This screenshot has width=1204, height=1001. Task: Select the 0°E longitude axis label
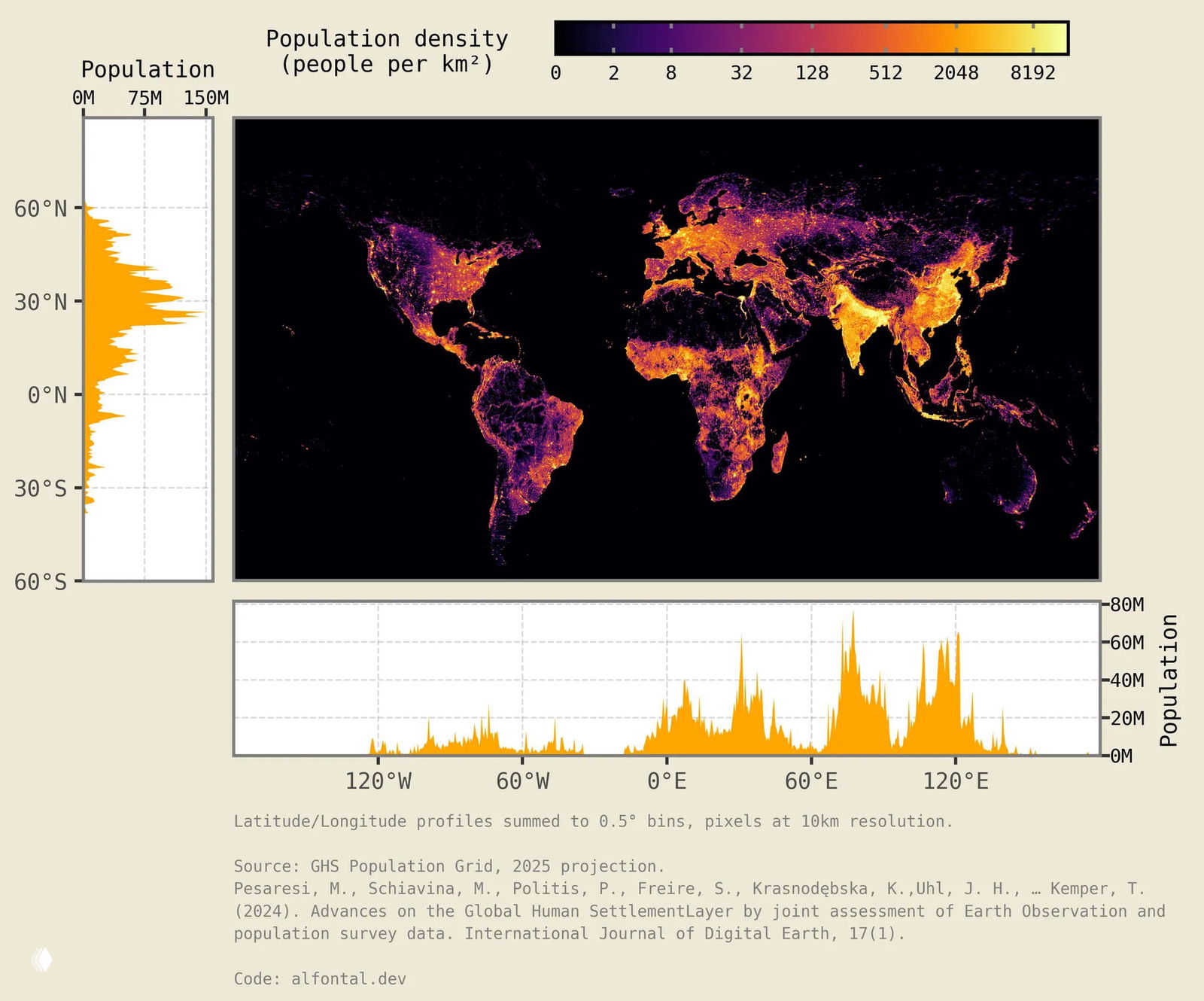(667, 781)
